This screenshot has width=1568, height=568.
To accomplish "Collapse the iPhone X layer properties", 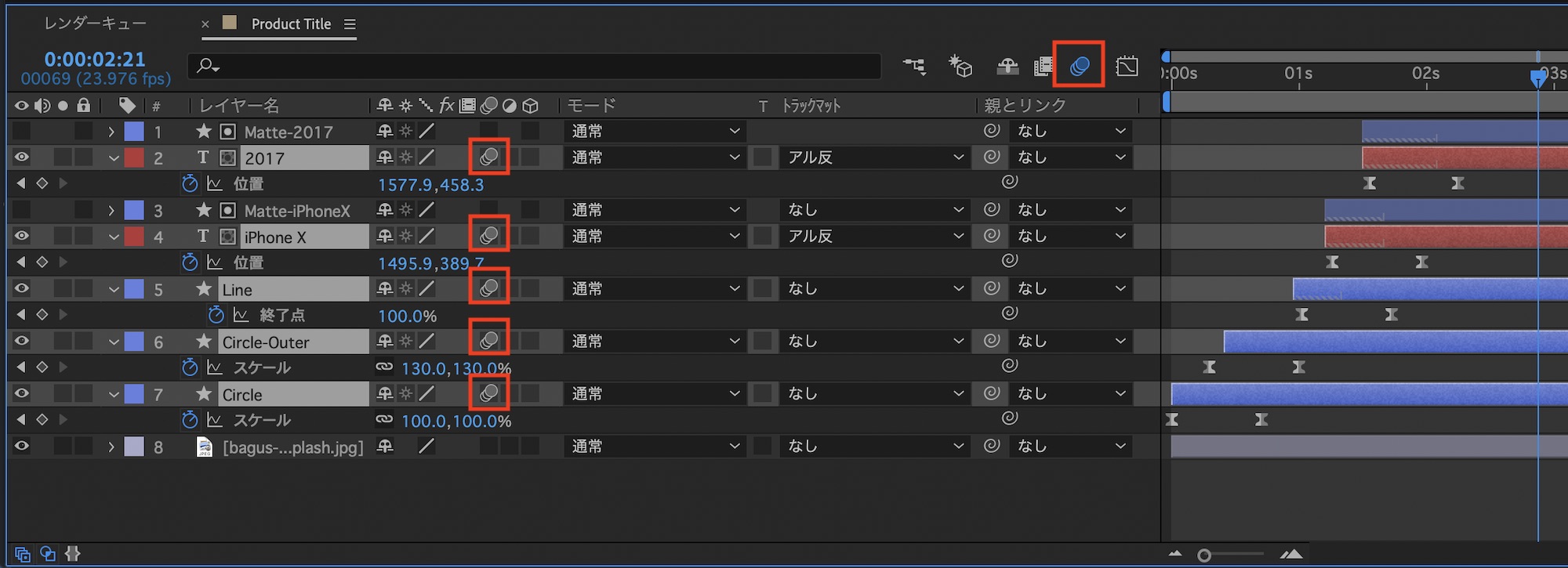I will [x=114, y=237].
